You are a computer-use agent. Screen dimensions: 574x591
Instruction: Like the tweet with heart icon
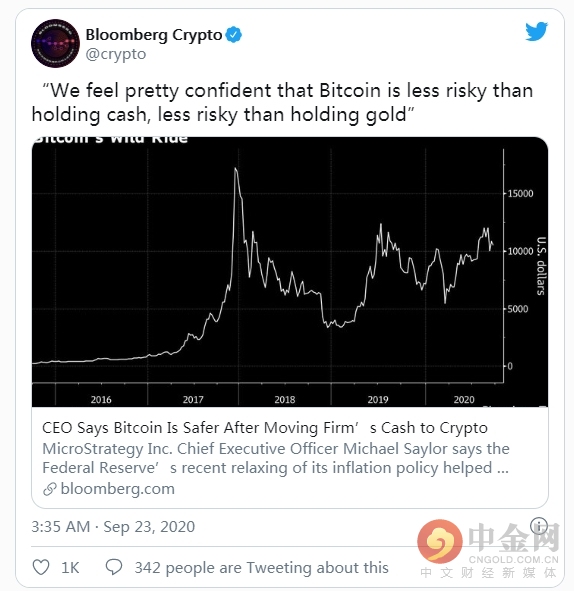41,567
